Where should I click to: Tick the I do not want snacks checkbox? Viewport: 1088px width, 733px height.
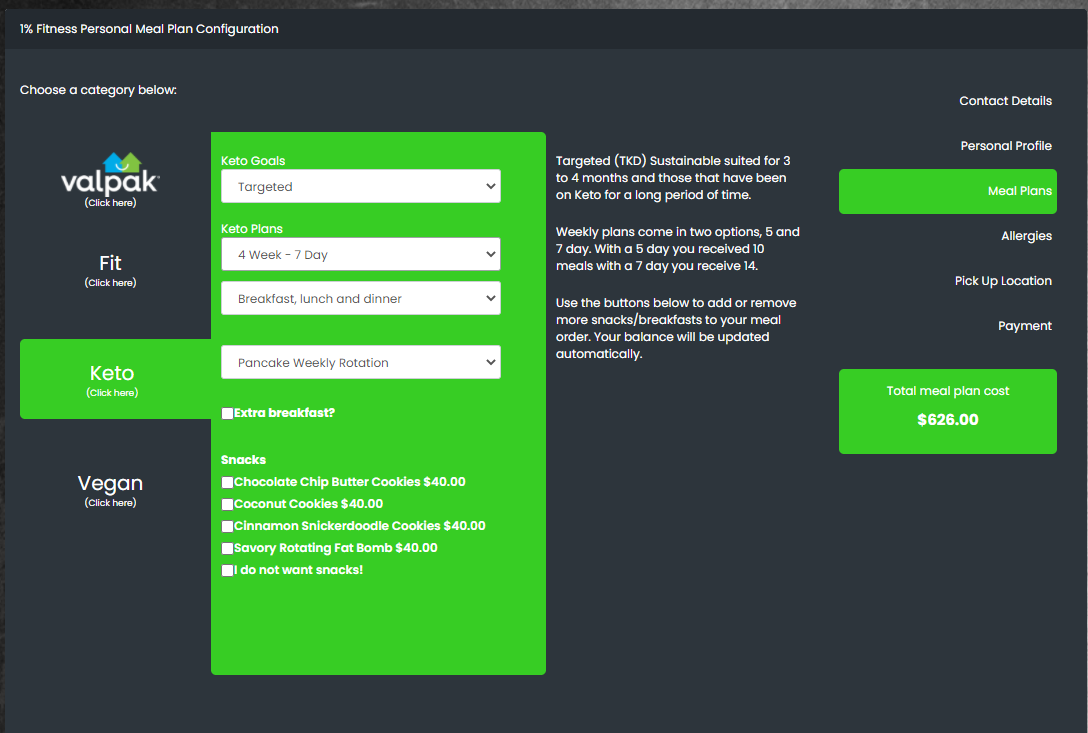coord(228,571)
